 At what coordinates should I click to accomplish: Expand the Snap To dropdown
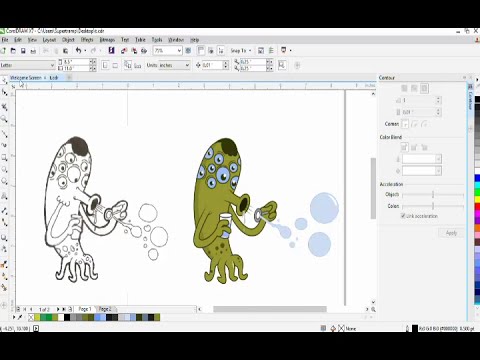250,51
